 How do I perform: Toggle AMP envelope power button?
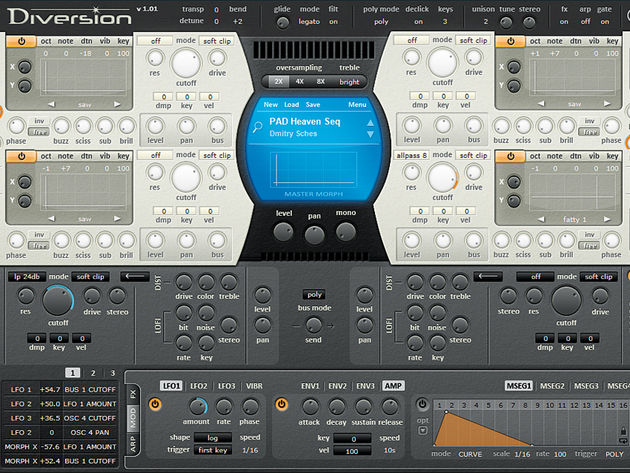281,404
